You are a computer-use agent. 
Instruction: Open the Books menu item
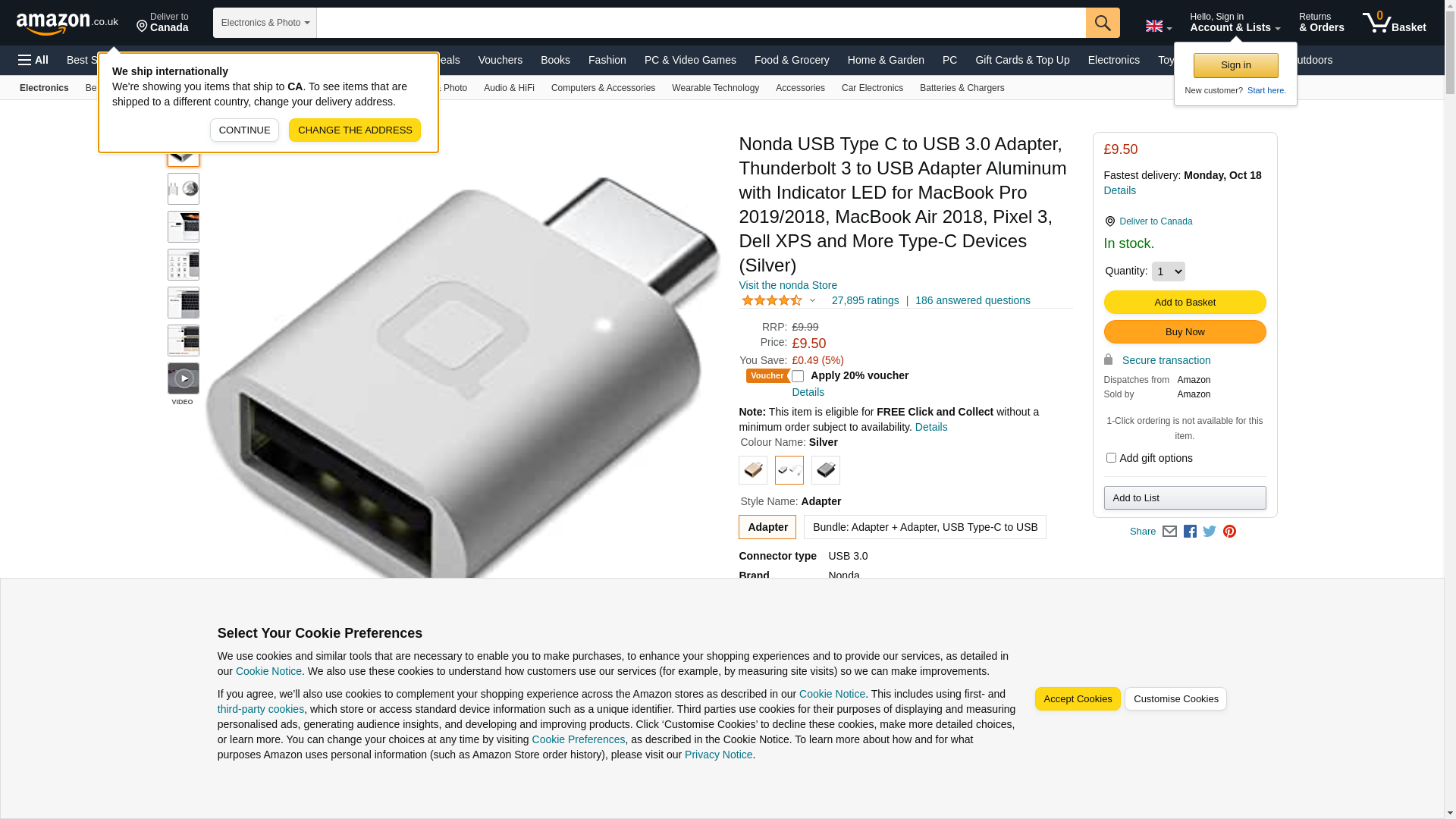(x=555, y=60)
